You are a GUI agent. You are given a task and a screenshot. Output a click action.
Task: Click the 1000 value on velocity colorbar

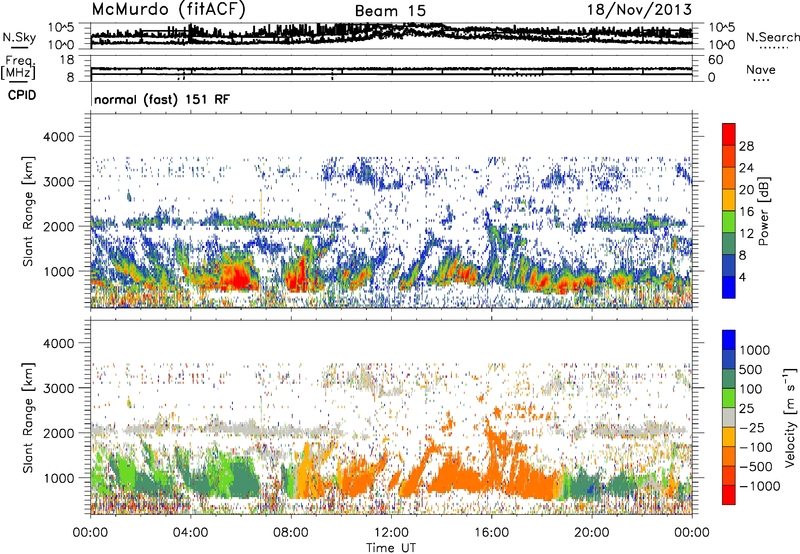tap(755, 350)
